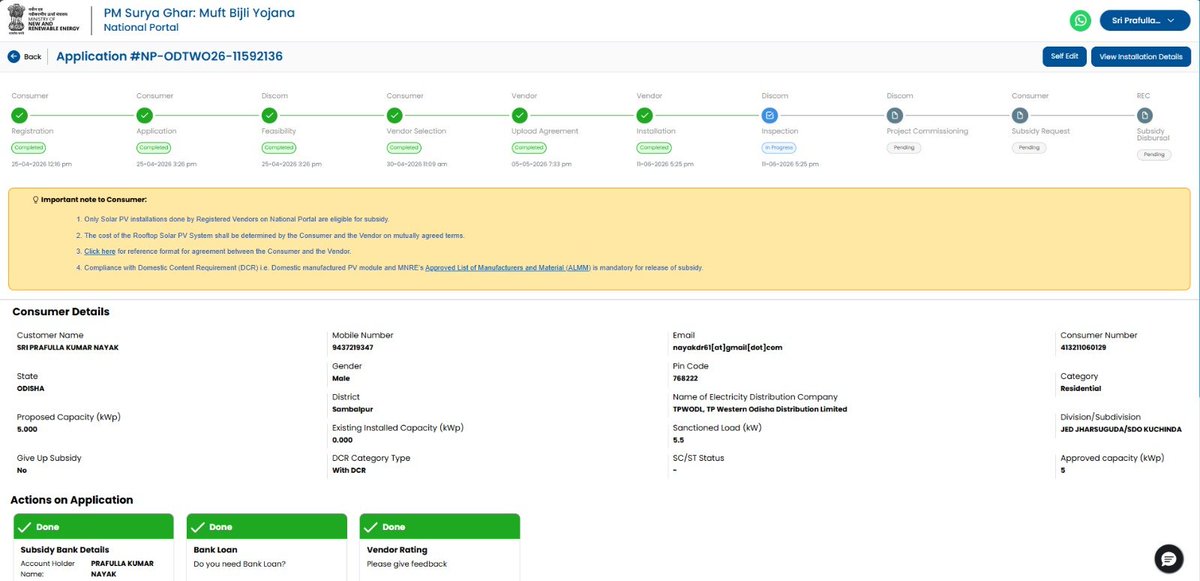Screen dimensions: 1200x581
Task: Click the Give Up Subsidy value No
Action: [22, 470]
